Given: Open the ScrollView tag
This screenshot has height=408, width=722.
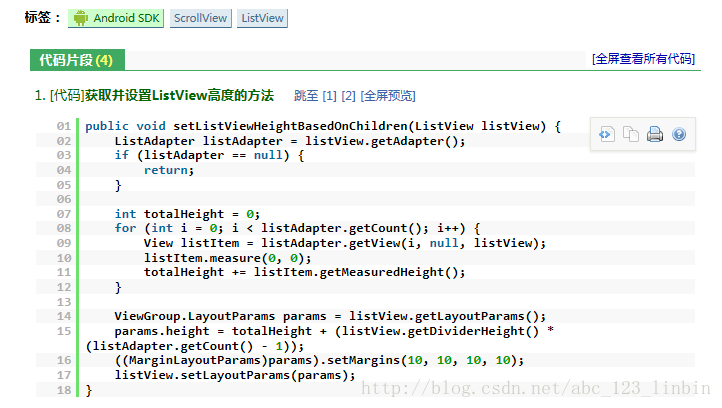Looking at the screenshot, I should click(201, 18).
